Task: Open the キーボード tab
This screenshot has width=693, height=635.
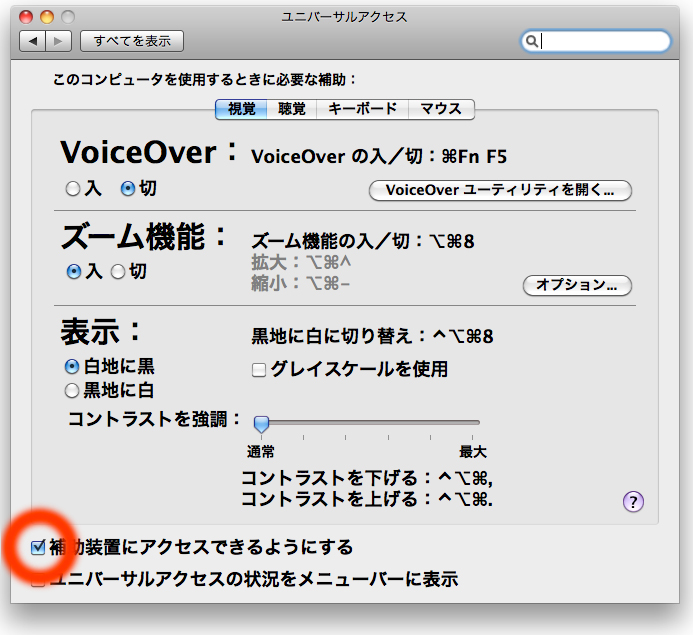Action: coord(362,109)
